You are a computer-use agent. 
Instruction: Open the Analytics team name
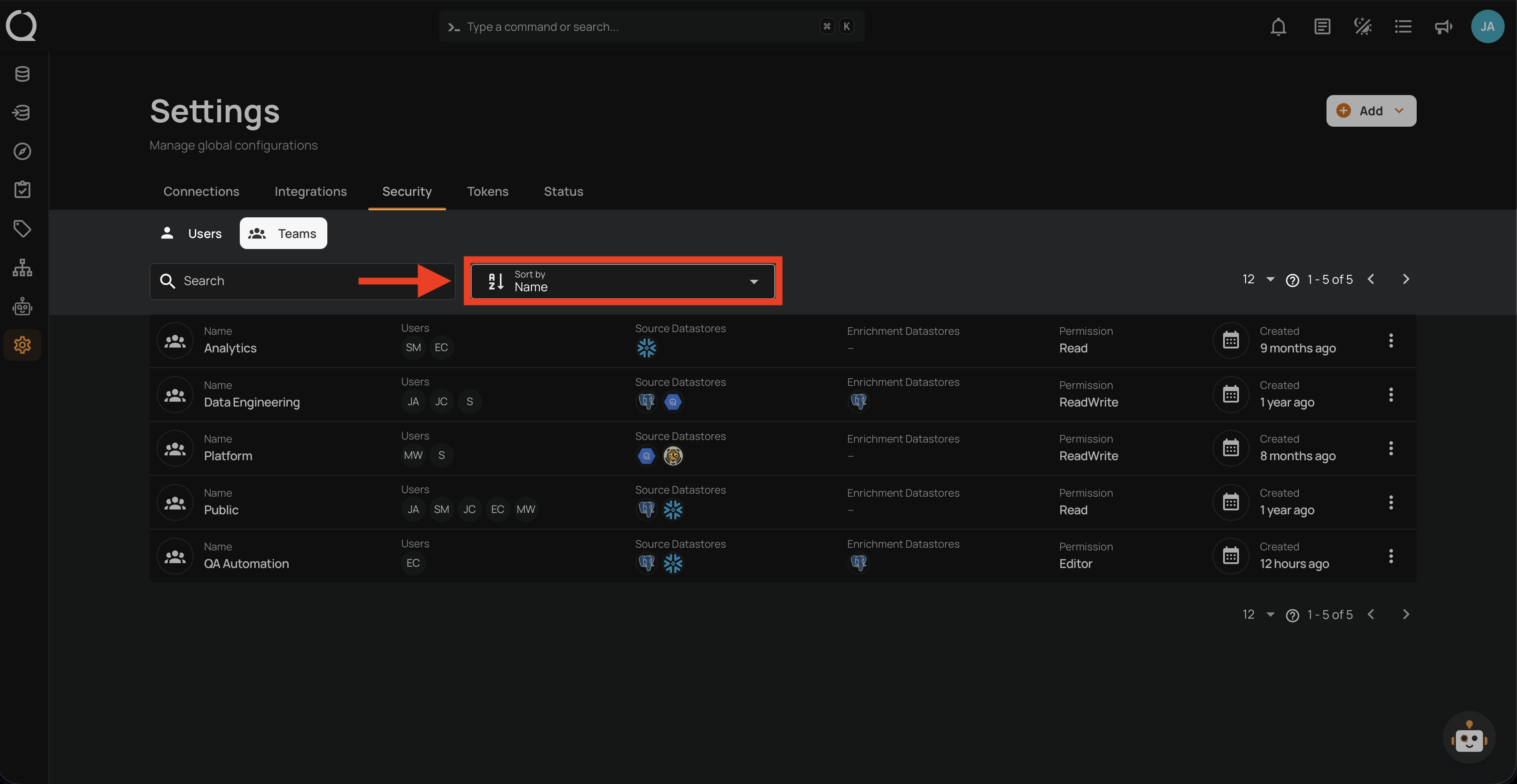pos(230,349)
